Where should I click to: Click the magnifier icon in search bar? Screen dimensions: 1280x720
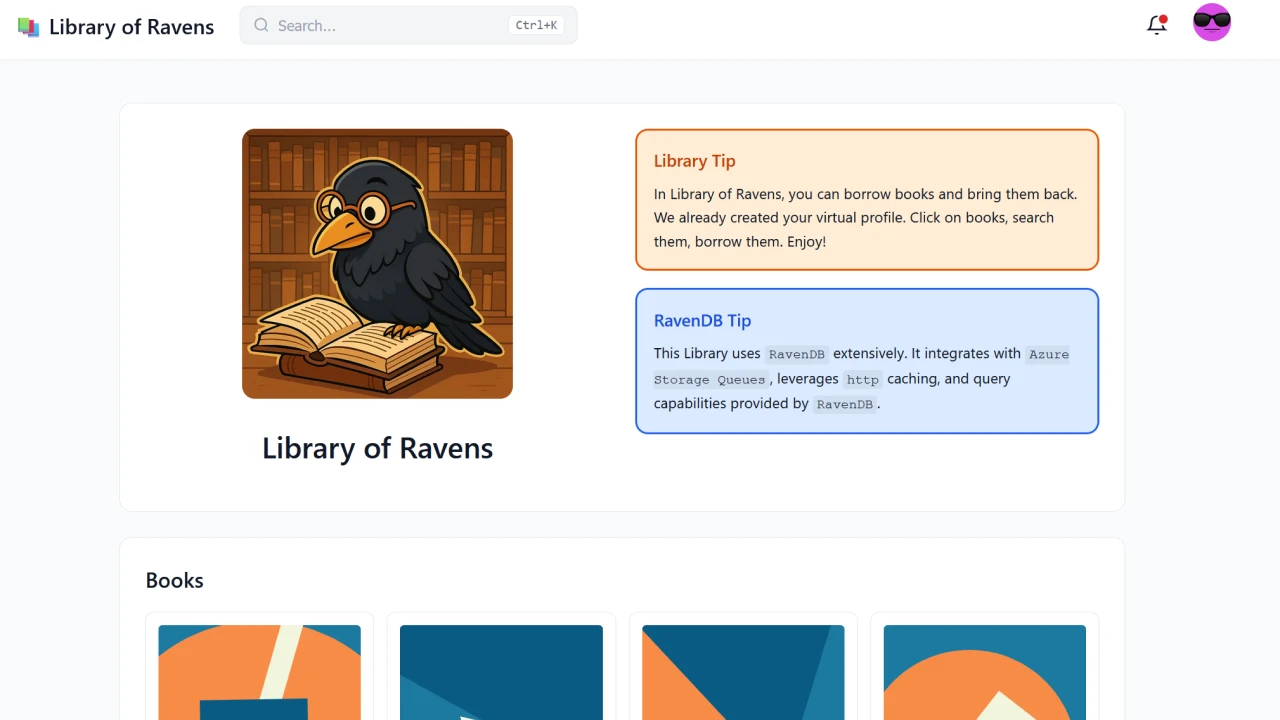click(261, 25)
